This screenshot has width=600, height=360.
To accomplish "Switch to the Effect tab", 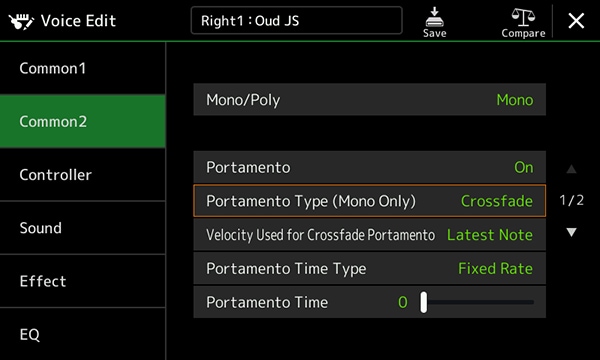I will pyautogui.click(x=83, y=281).
